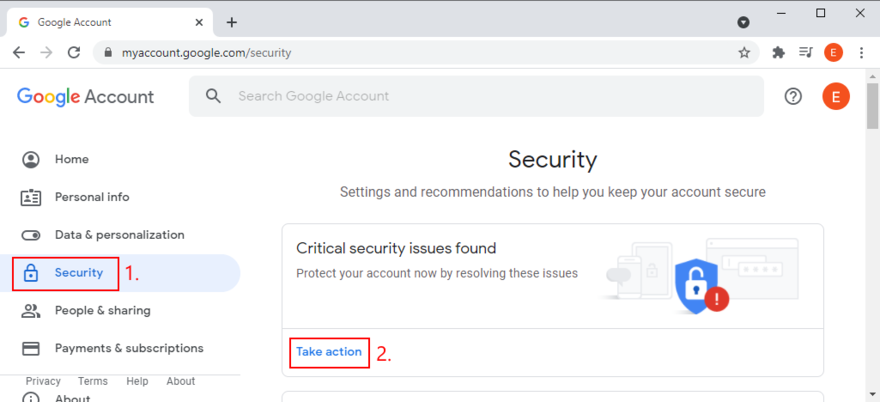Go to Personal info
The height and width of the screenshot is (402, 880).
92,197
